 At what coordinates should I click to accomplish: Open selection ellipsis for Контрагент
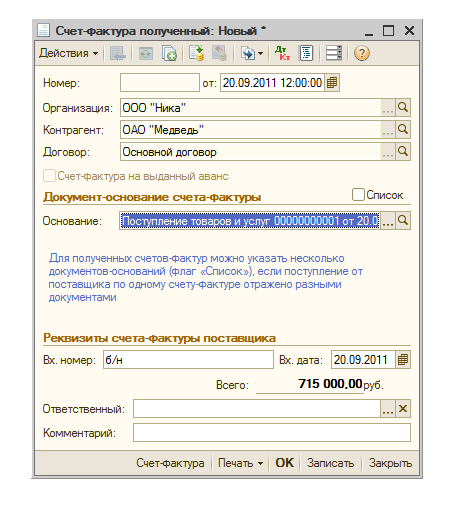point(388,130)
